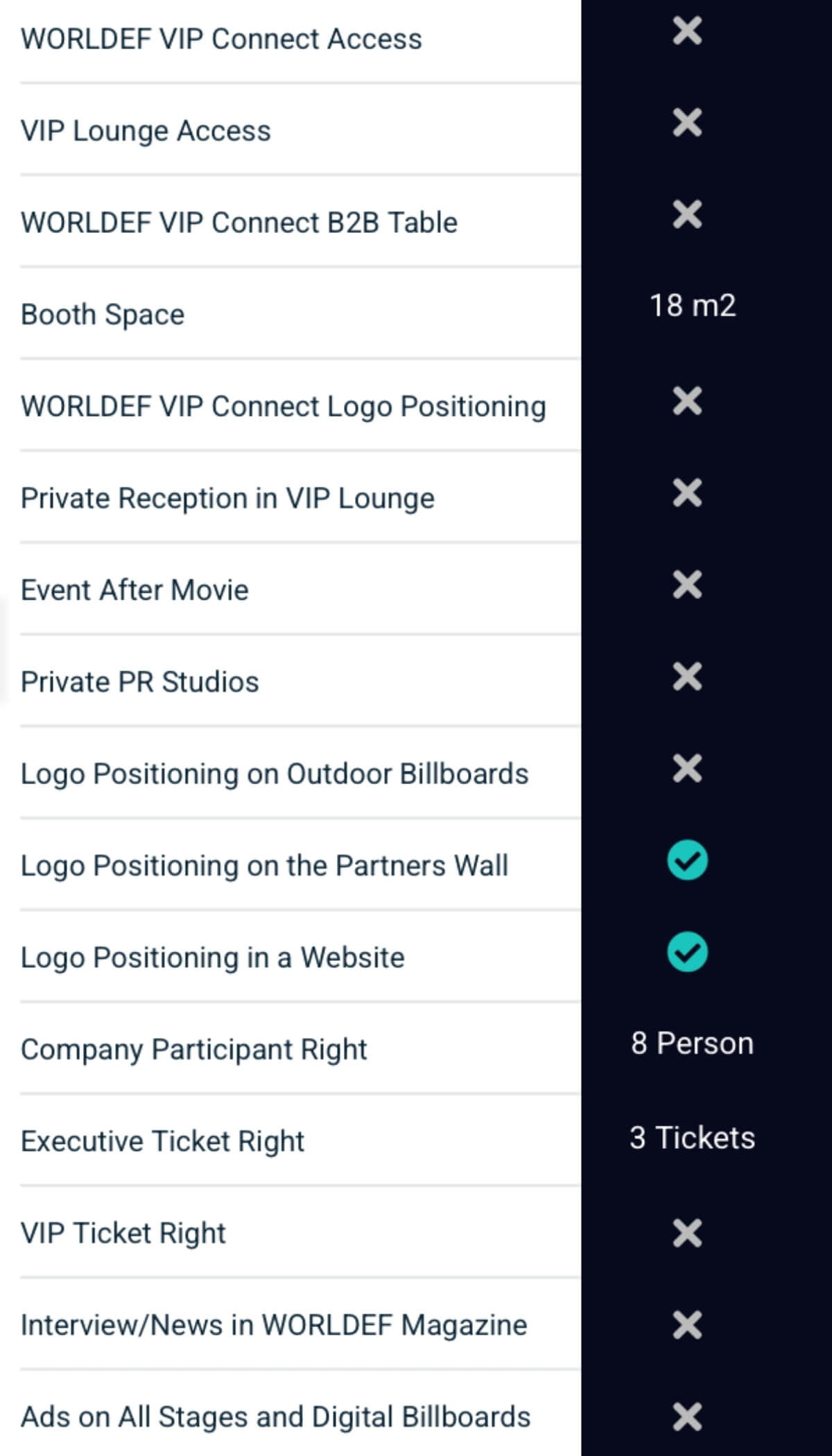Image resolution: width=832 pixels, height=1456 pixels.
Task: Select the Booth Space feature label
Action: point(103,315)
